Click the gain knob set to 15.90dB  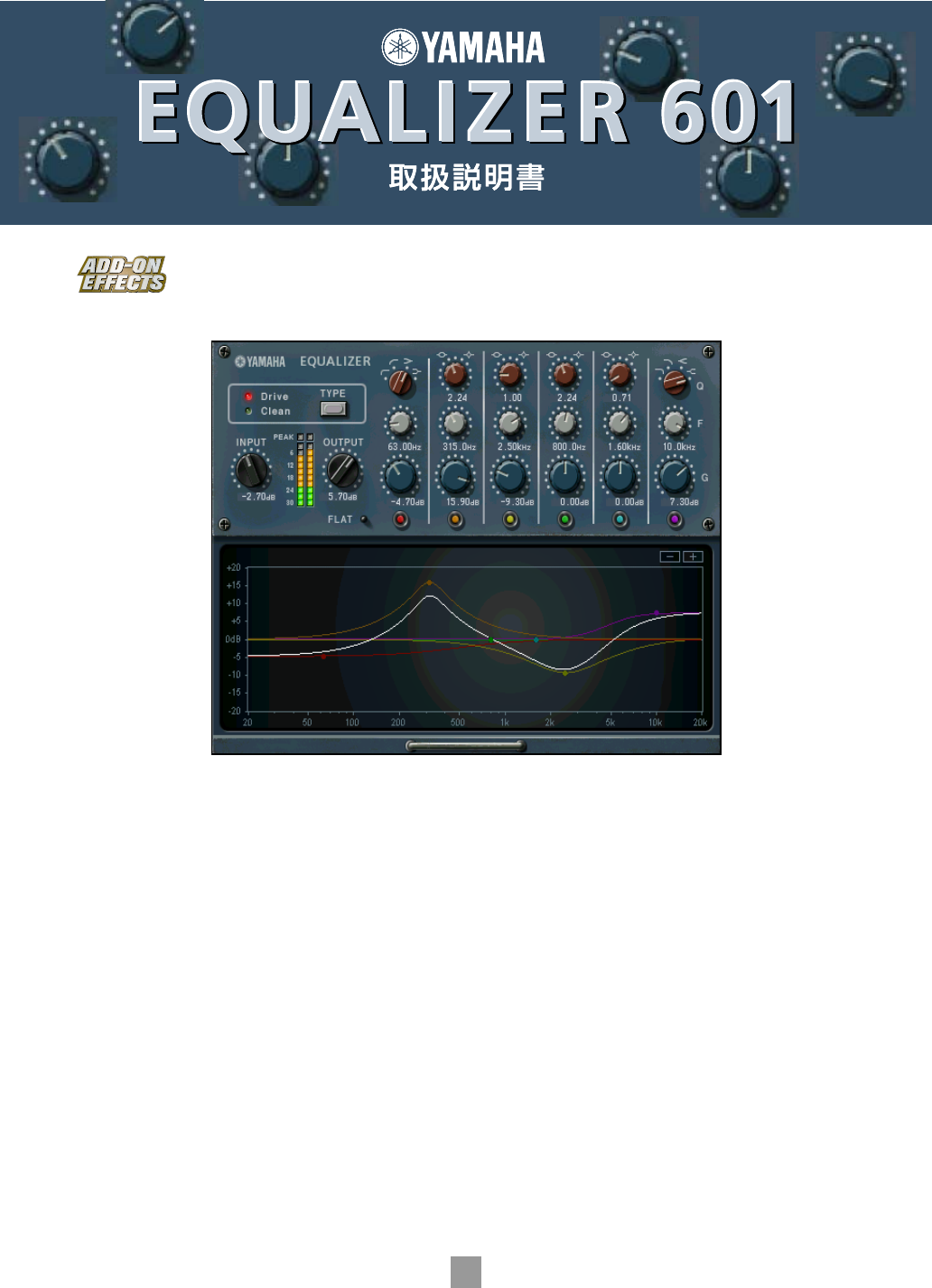click(x=456, y=476)
